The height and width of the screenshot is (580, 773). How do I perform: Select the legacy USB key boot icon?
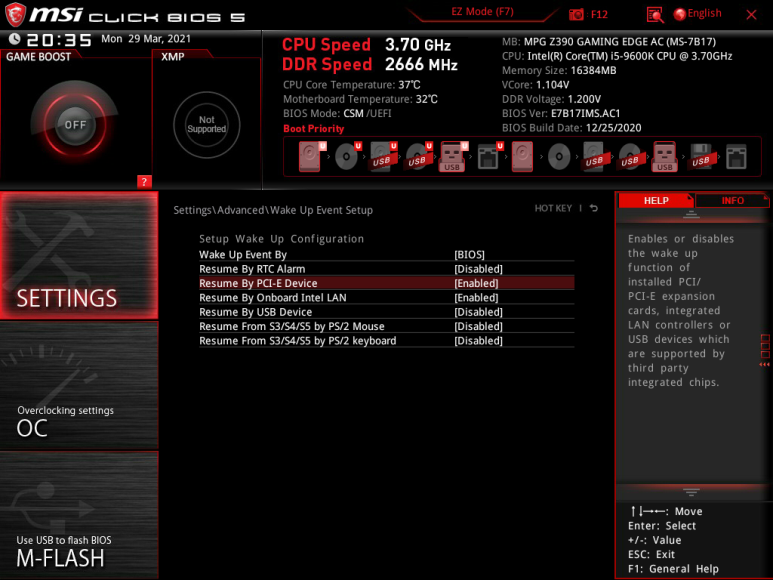coord(665,157)
